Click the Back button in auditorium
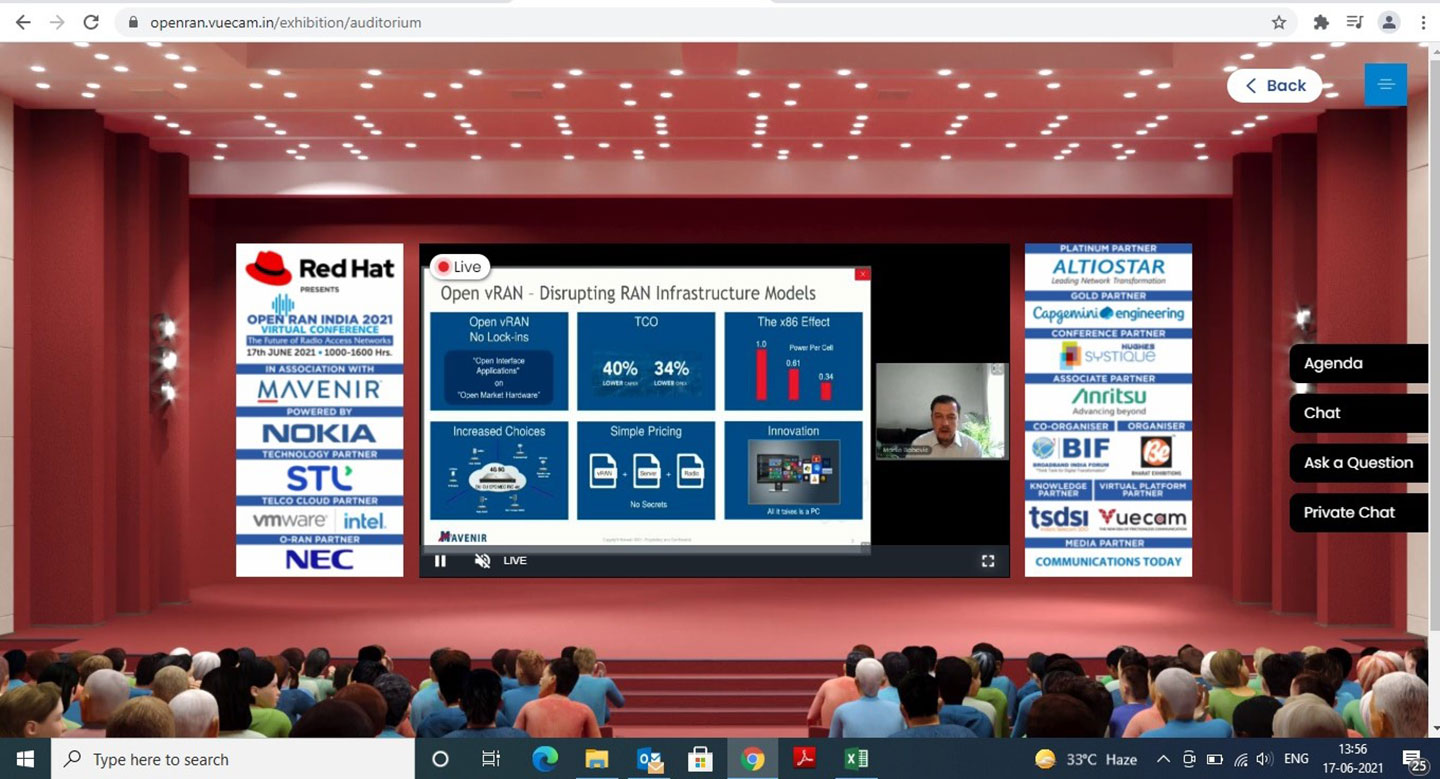The height and width of the screenshot is (779, 1440). (1275, 85)
